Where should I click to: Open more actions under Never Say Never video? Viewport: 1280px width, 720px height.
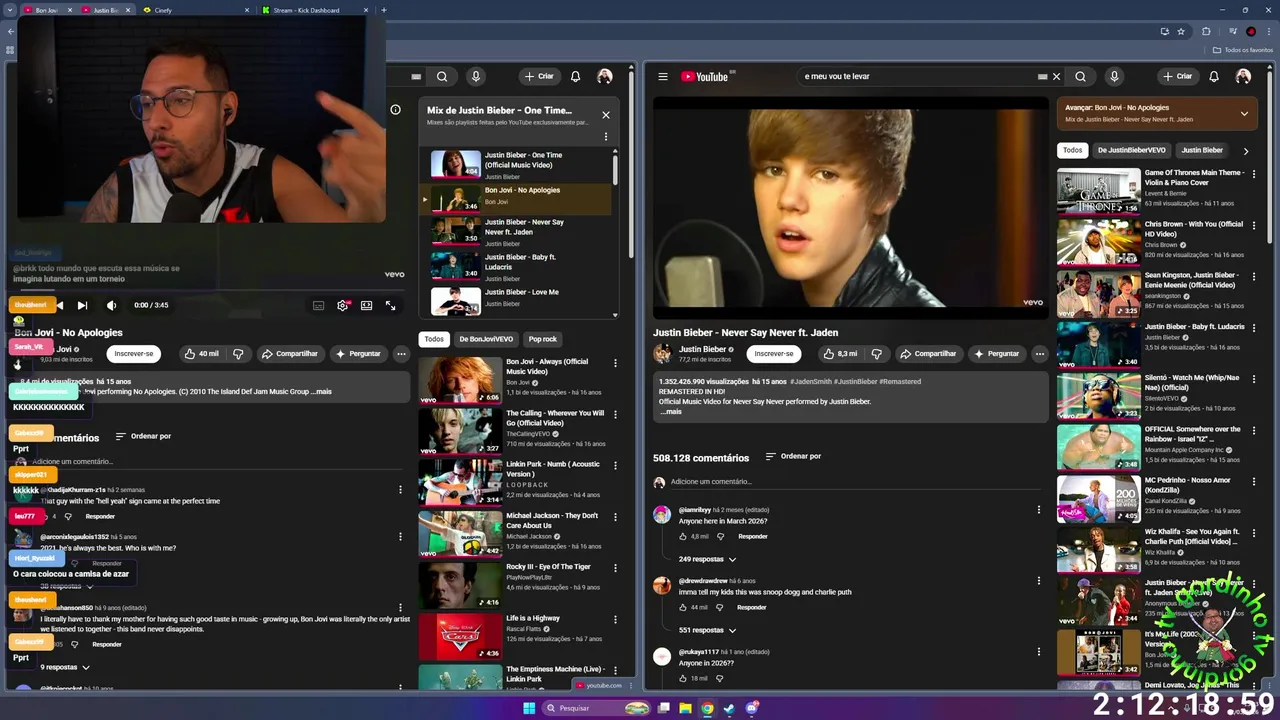pyautogui.click(x=1039, y=354)
